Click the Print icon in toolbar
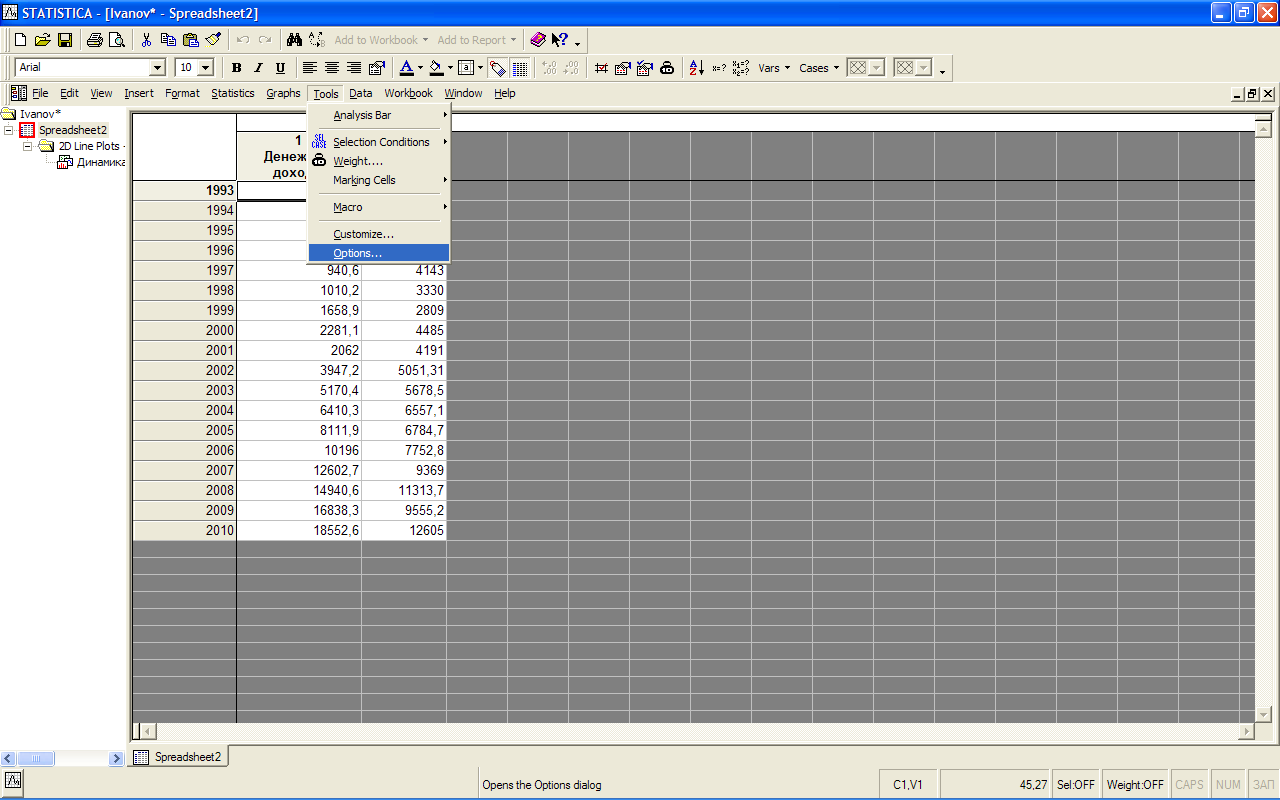This screenshot has width=1280, height=800. 94,40
